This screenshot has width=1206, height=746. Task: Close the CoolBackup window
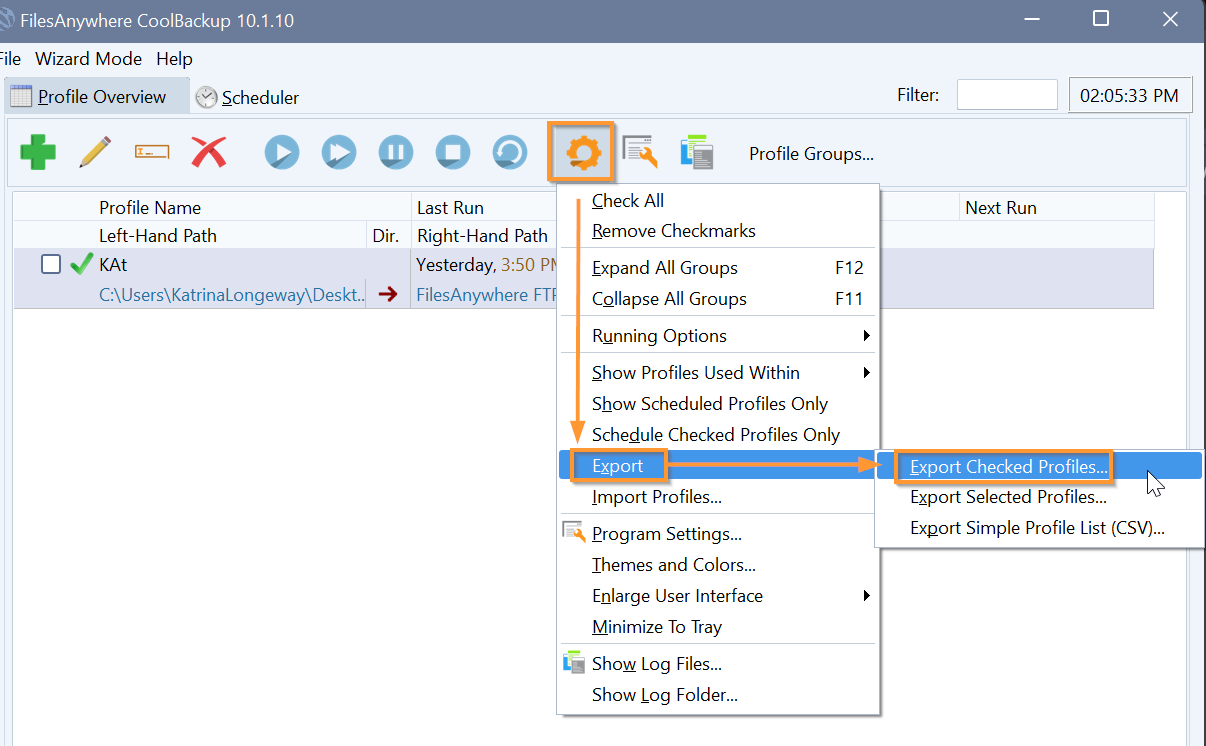1170,19
